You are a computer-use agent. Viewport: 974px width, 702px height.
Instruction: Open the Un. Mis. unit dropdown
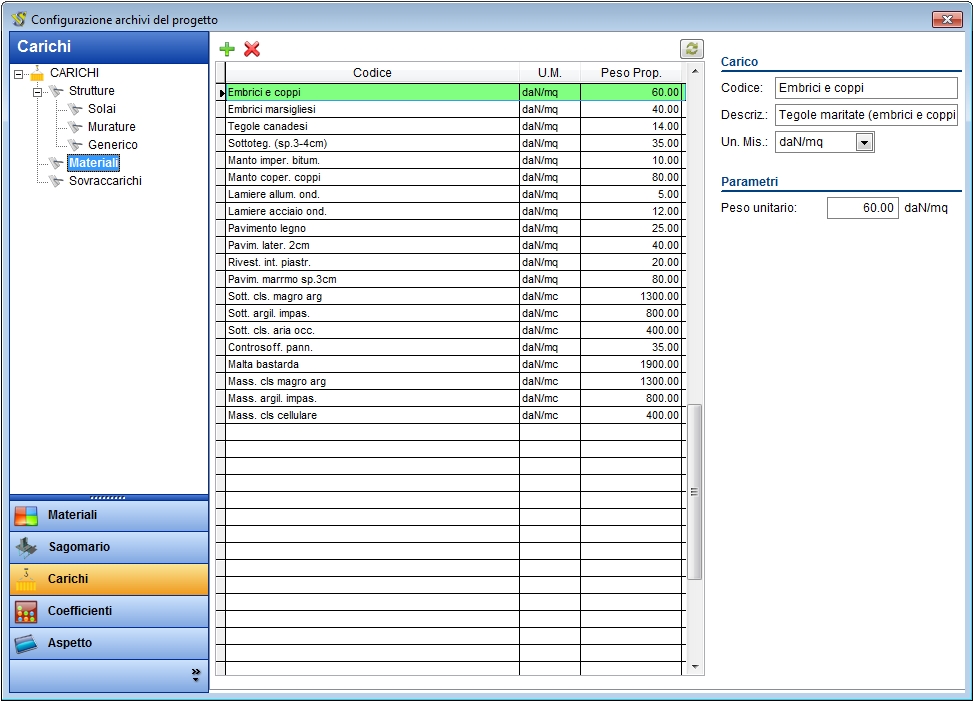pos(864,143)
